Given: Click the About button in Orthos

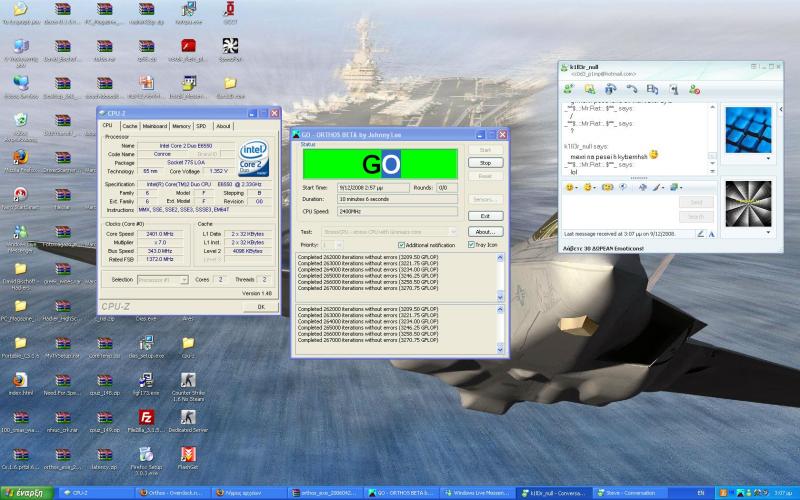Looking at the screenshot, I should click(x=485, y=232).
